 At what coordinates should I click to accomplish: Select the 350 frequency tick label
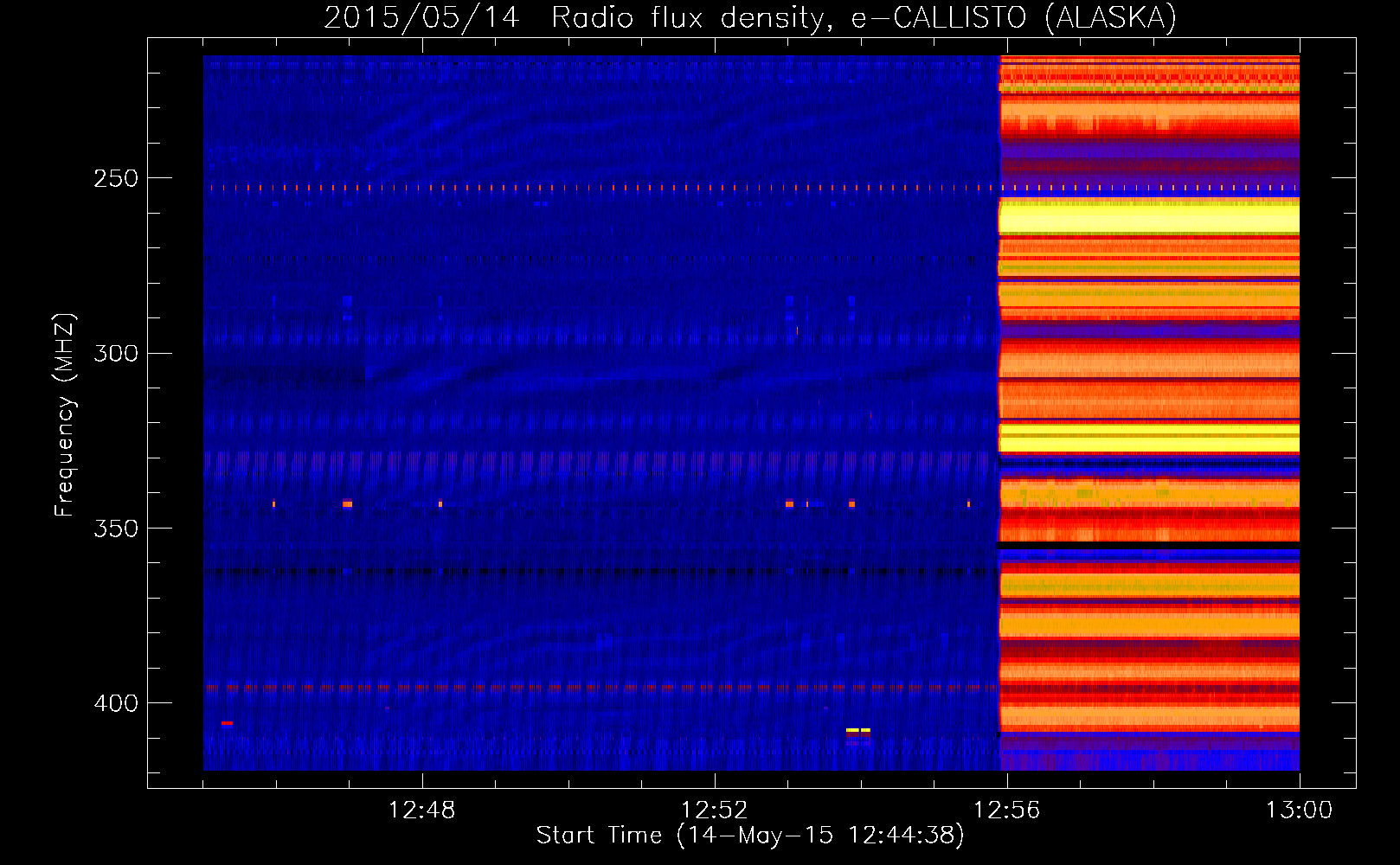116,528
